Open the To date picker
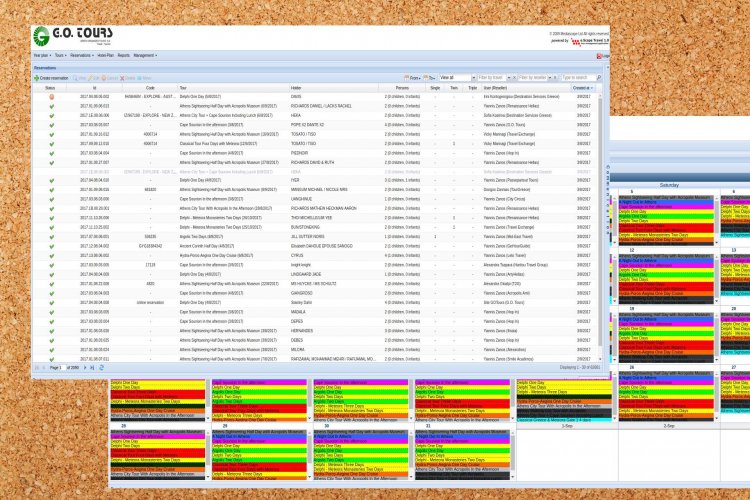 pos(429,78)
